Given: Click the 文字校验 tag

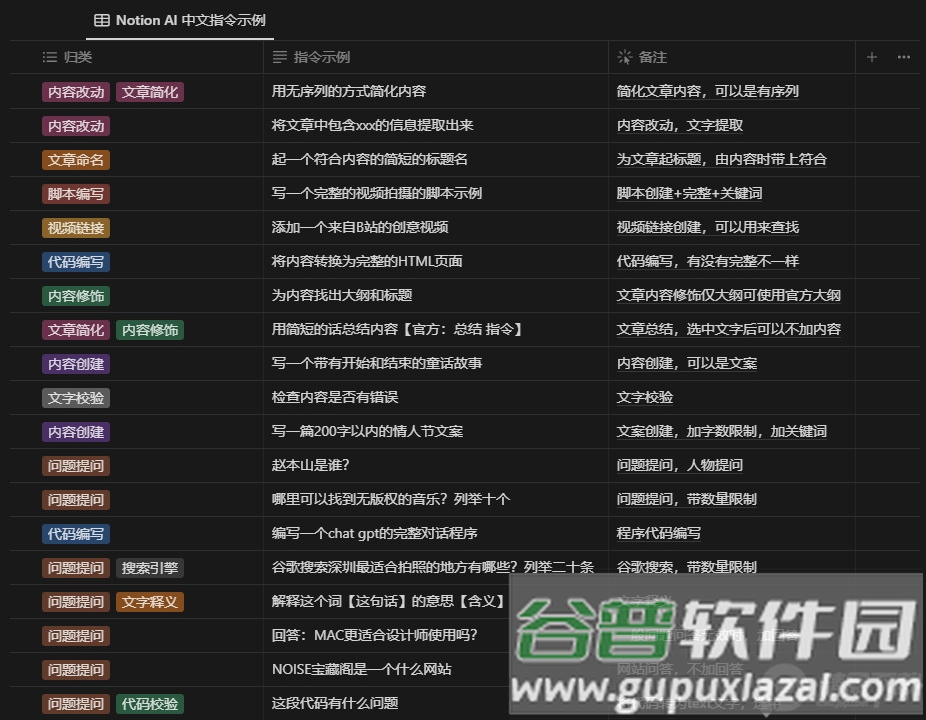Looking at the screenshot, I should pyautogui.click(x=75, y=397).
